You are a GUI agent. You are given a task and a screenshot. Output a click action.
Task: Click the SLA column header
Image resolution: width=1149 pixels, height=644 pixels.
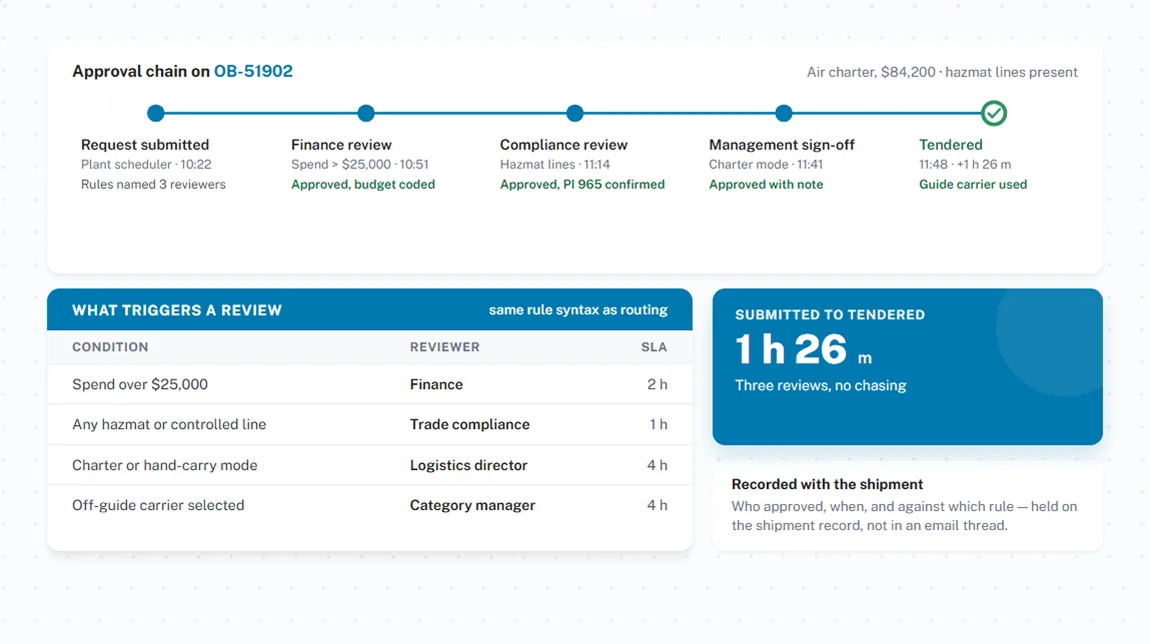[654, 347]
